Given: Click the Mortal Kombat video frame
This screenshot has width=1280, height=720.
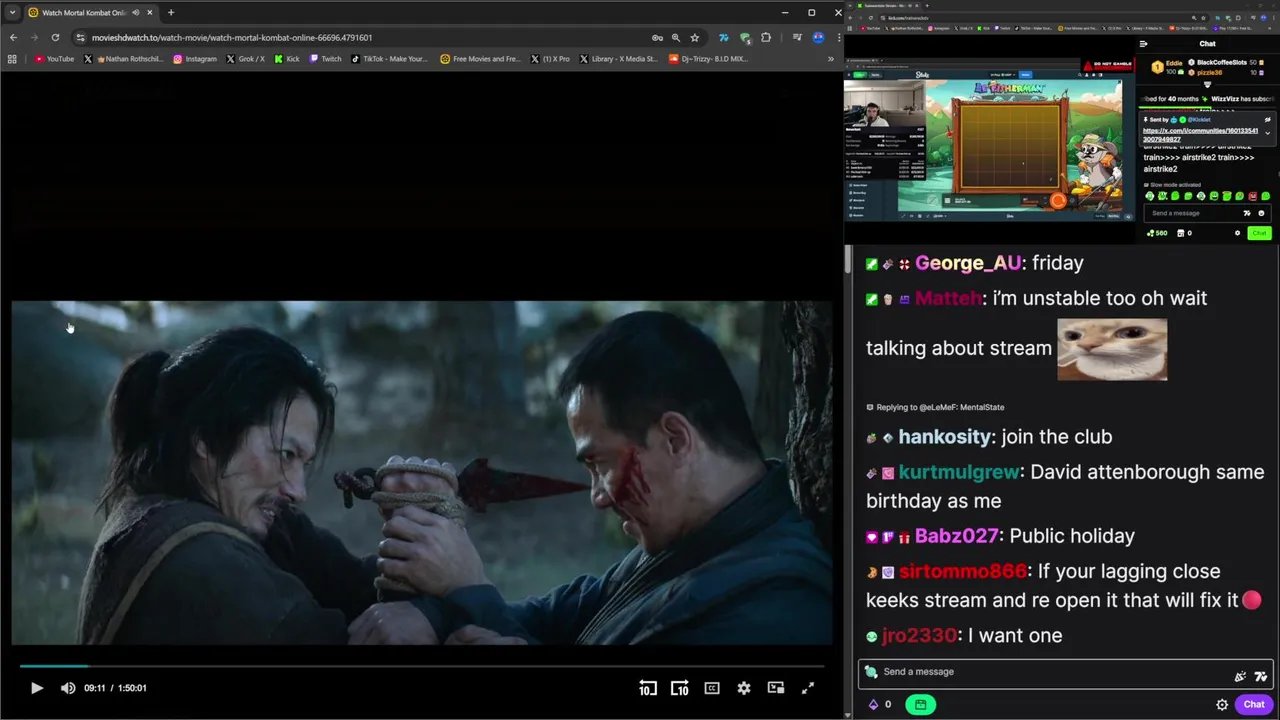Looking at the screenshot, I should pos(421,473).
